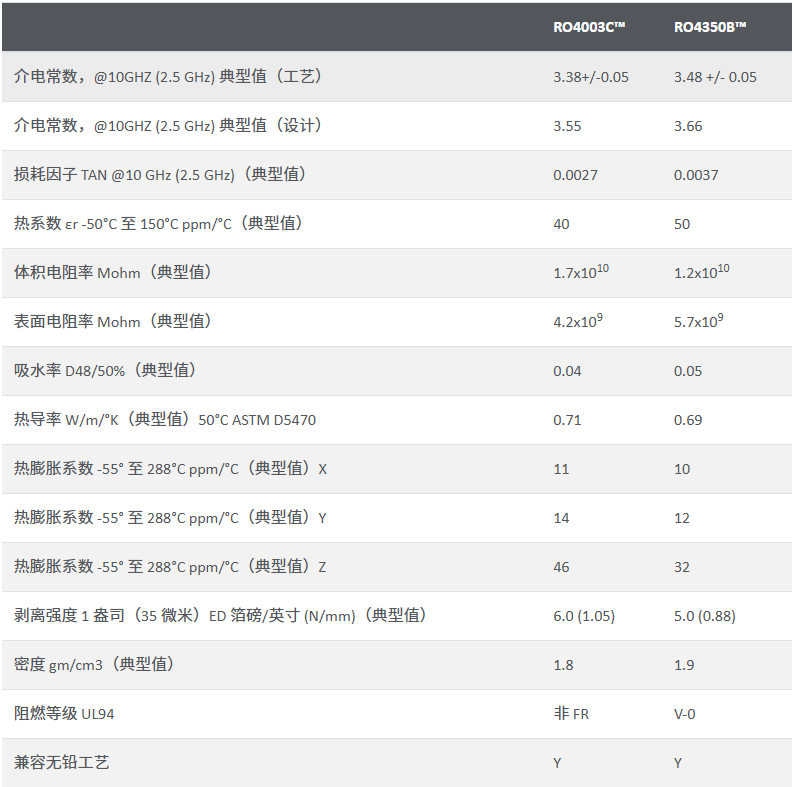The image size is (795, 787).
Task: Click the 4.2x10^9 surface resistivity value
Action: coord(577,322)
